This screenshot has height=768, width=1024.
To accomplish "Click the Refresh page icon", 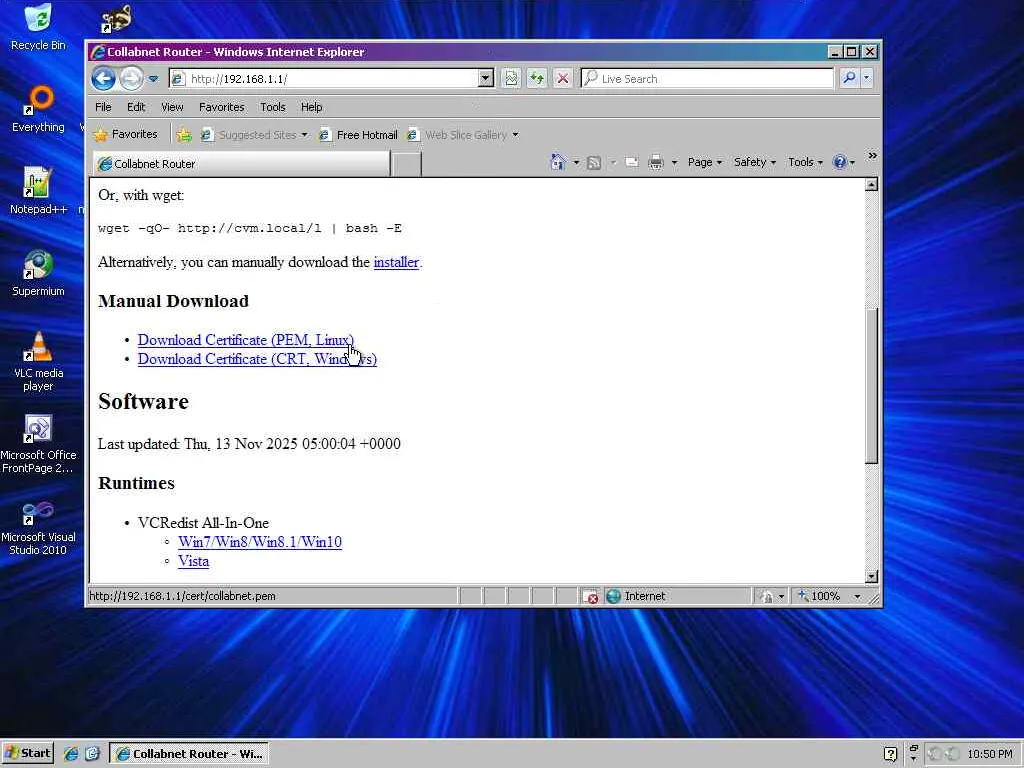I will point(537,78).
